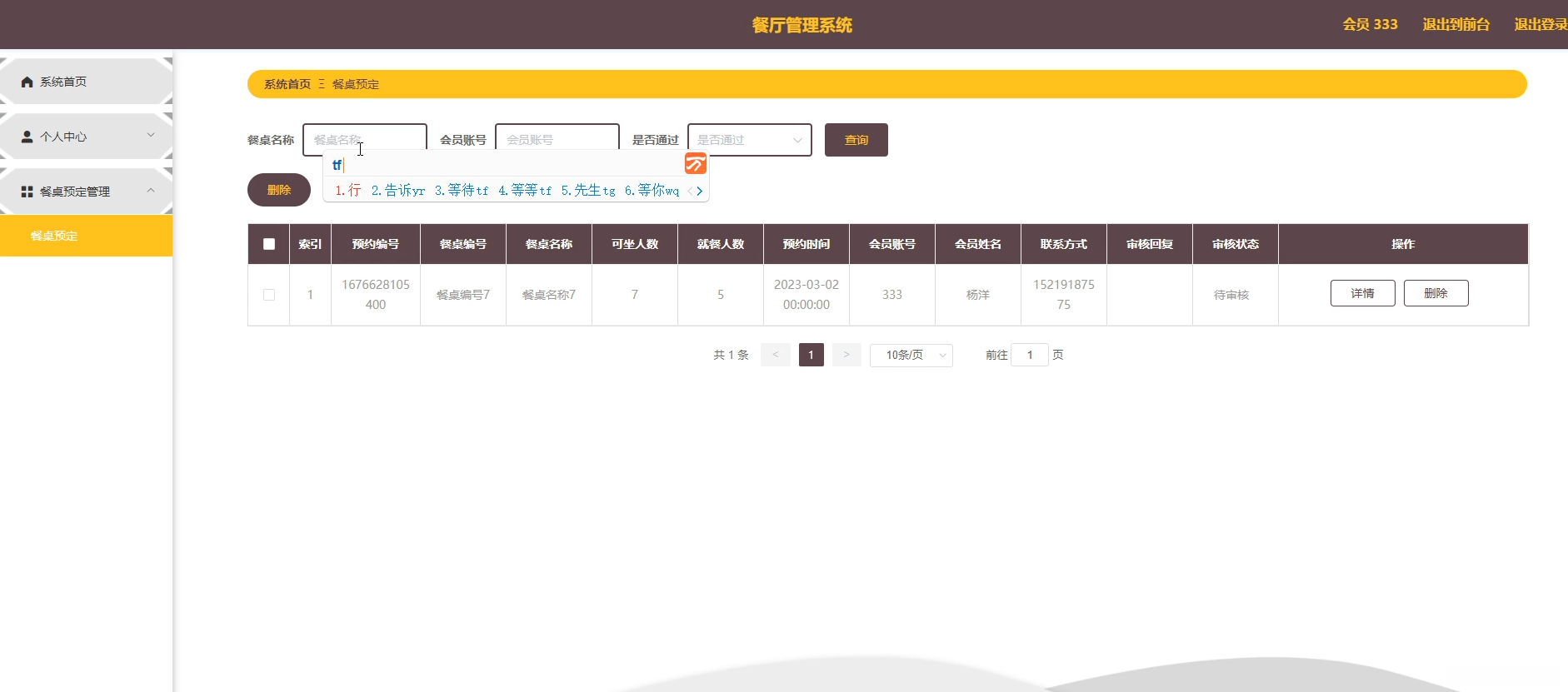Click 删除 in the 餐桌编号7 row
Image resolution: width=1568 pixels, height=692 pixels.
pos(1436,293)
